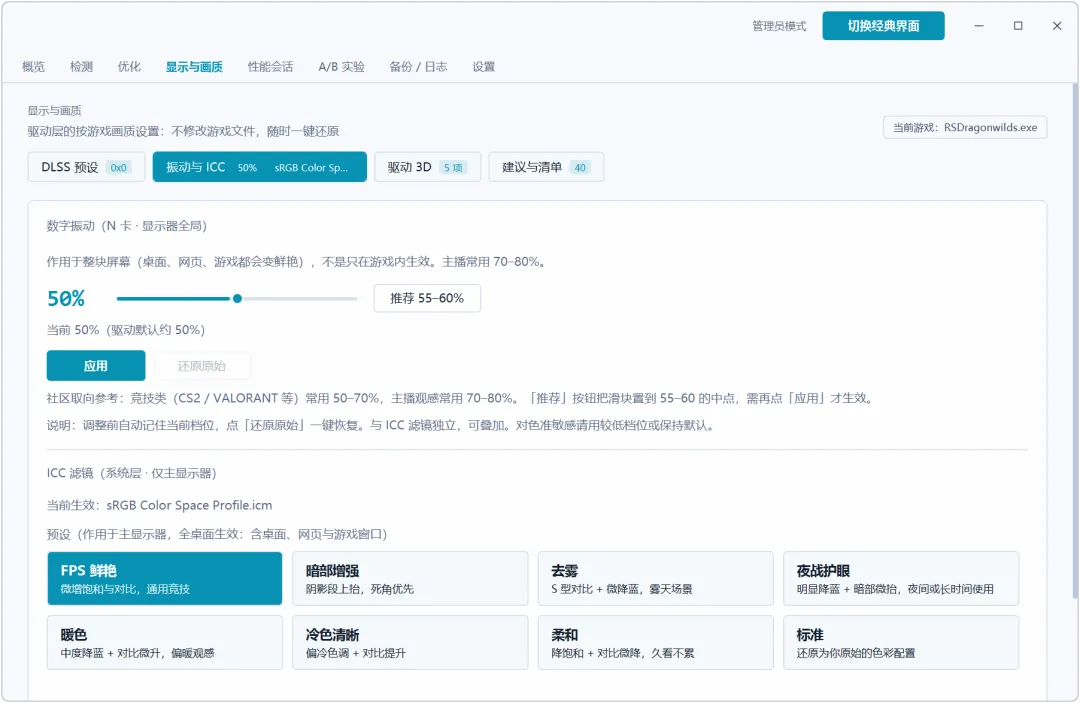Click the 推荐 55–60% button
This screenshot has height=703, width=1080.
(x=427, y=298)
